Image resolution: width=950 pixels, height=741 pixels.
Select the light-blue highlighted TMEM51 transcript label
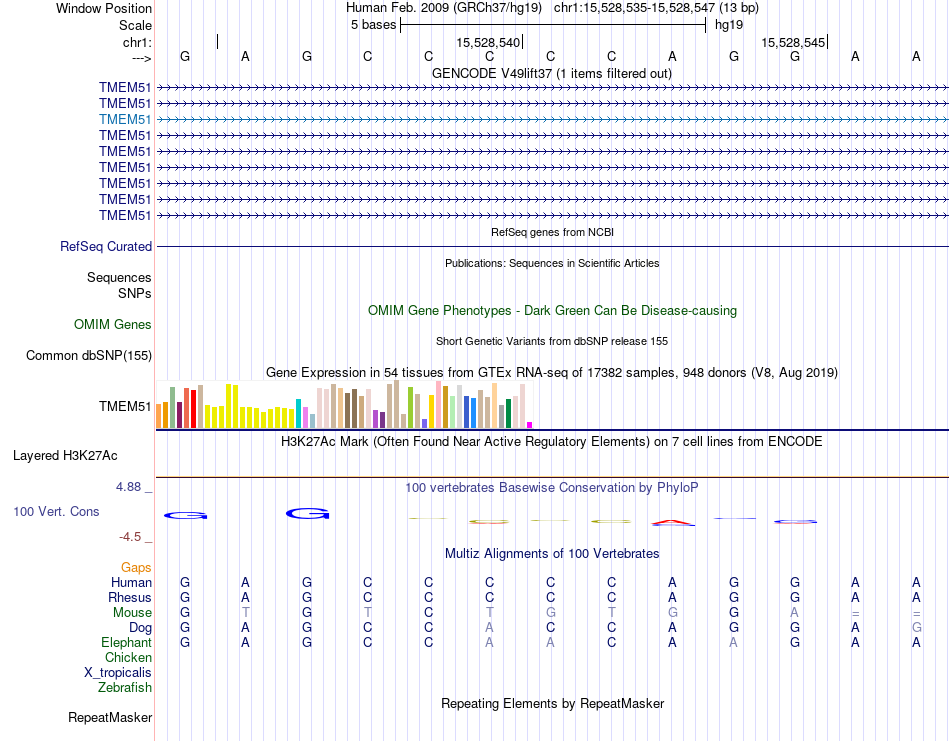point(125,119)
